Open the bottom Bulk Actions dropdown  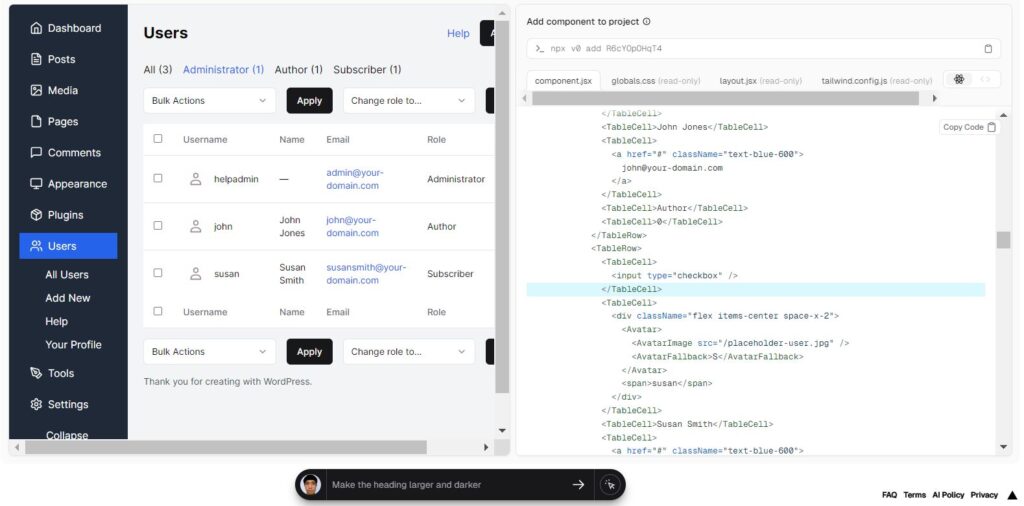(209, 352)
